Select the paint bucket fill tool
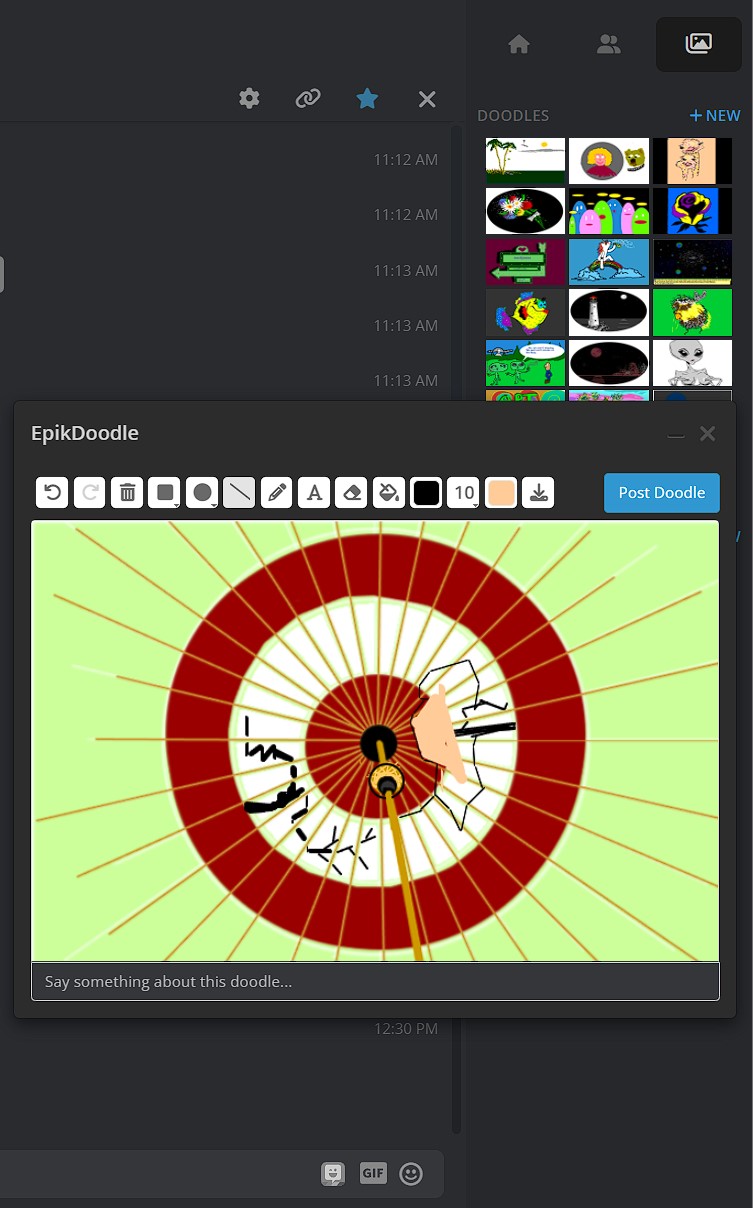 (389, 492)
